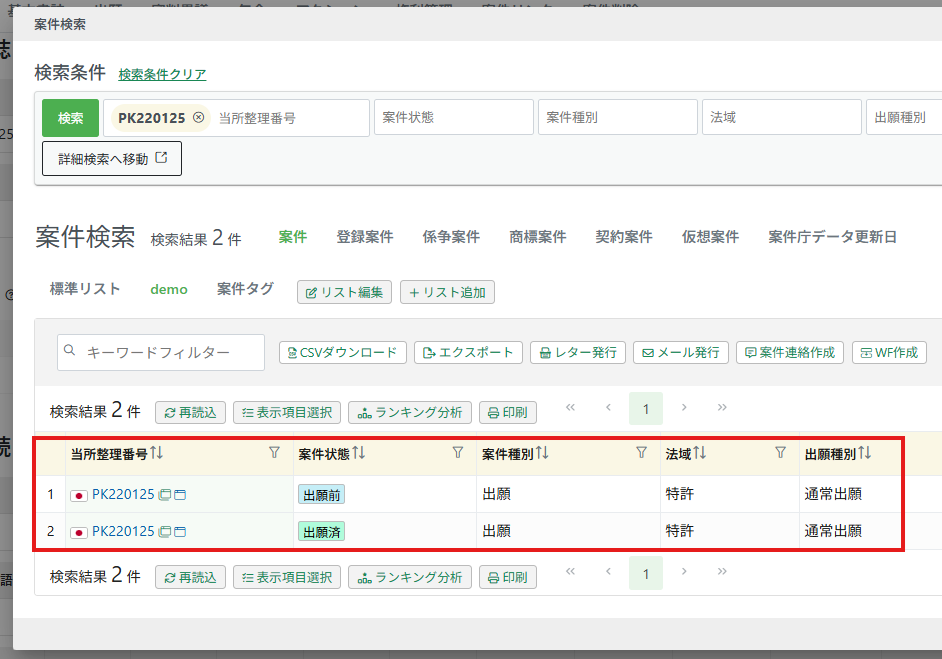
Task: Open filter on 当所整理番号 column
Action: (275, 453)
